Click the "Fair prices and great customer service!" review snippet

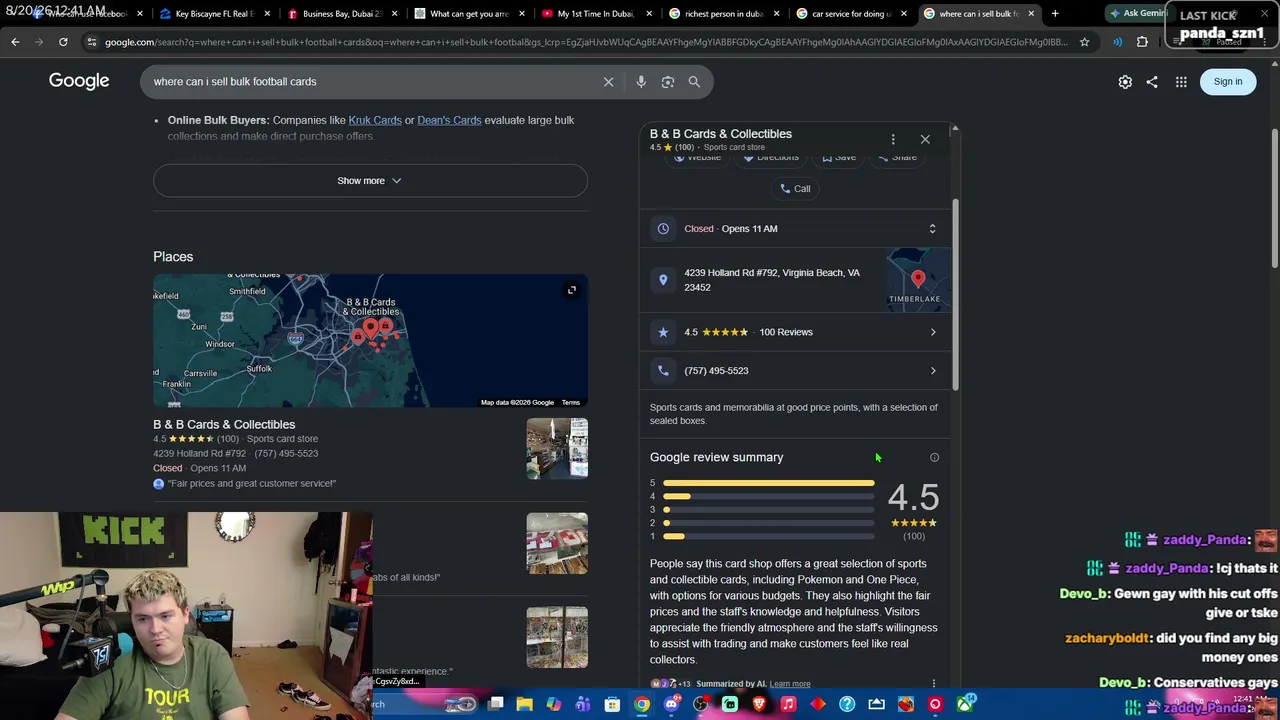(x=252, y=484)
